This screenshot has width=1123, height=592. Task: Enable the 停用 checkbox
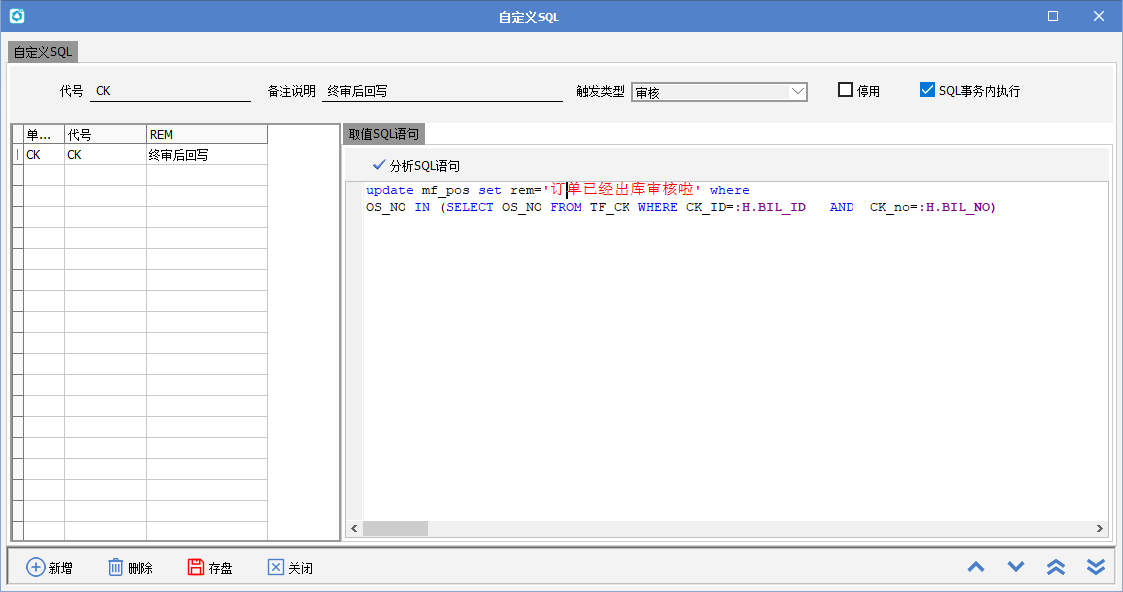pyautogui.click(x=846, y=90)
